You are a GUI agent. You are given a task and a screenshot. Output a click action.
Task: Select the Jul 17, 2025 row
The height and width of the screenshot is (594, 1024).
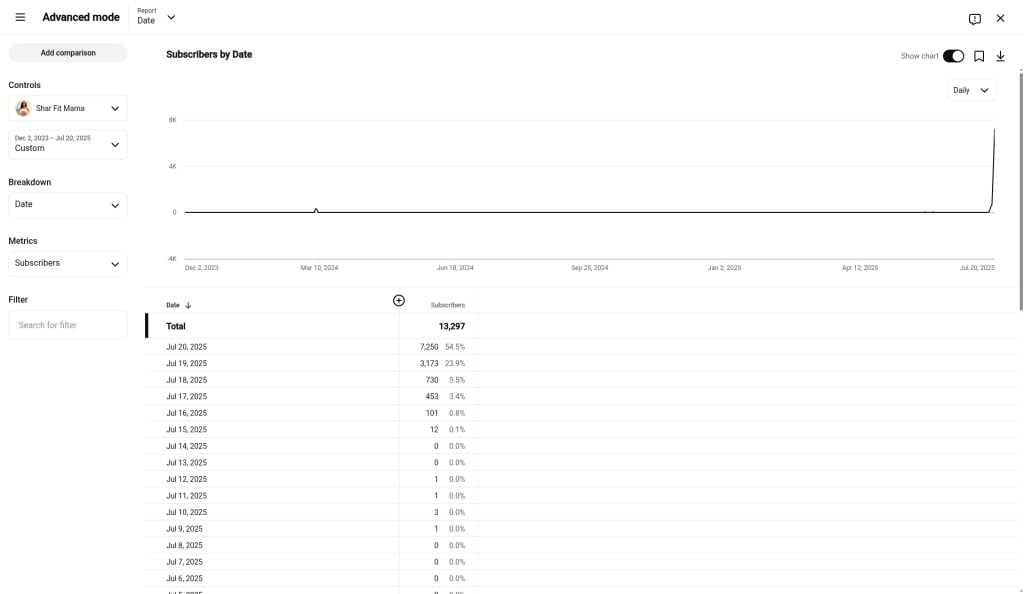581,396
